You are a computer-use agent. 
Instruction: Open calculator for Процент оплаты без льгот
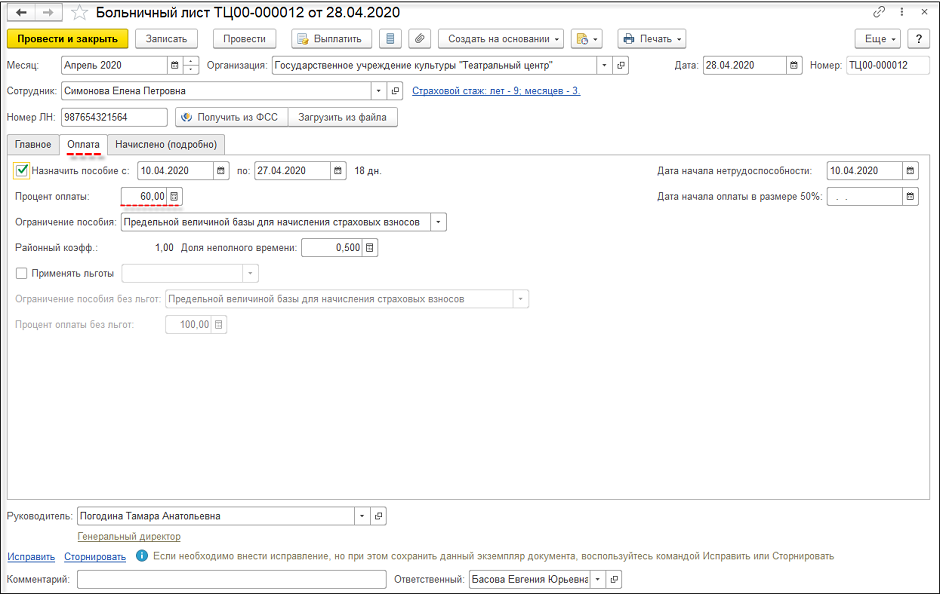tap(219, 325)
